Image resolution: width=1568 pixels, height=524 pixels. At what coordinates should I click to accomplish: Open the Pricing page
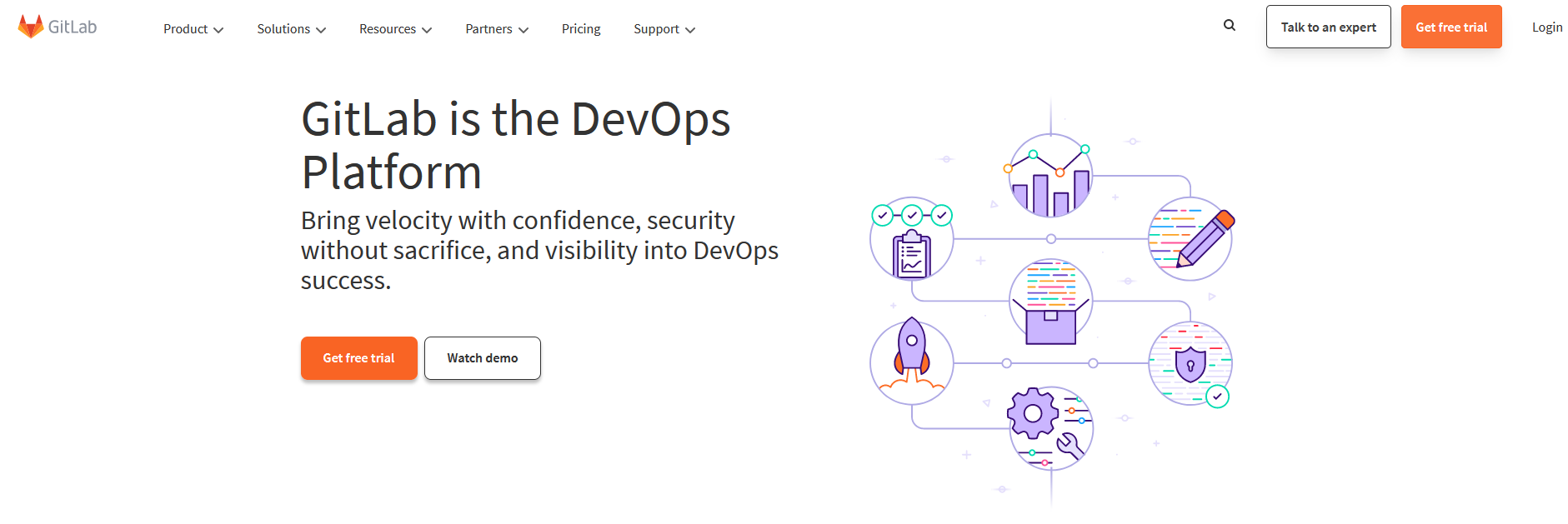pos(581,29)
